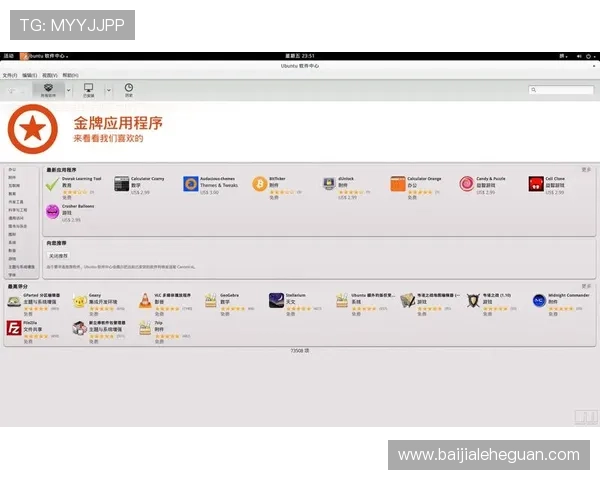Click the 73508 items count text
The width and height of the screenshot is (600, 480).
(300, 351)
